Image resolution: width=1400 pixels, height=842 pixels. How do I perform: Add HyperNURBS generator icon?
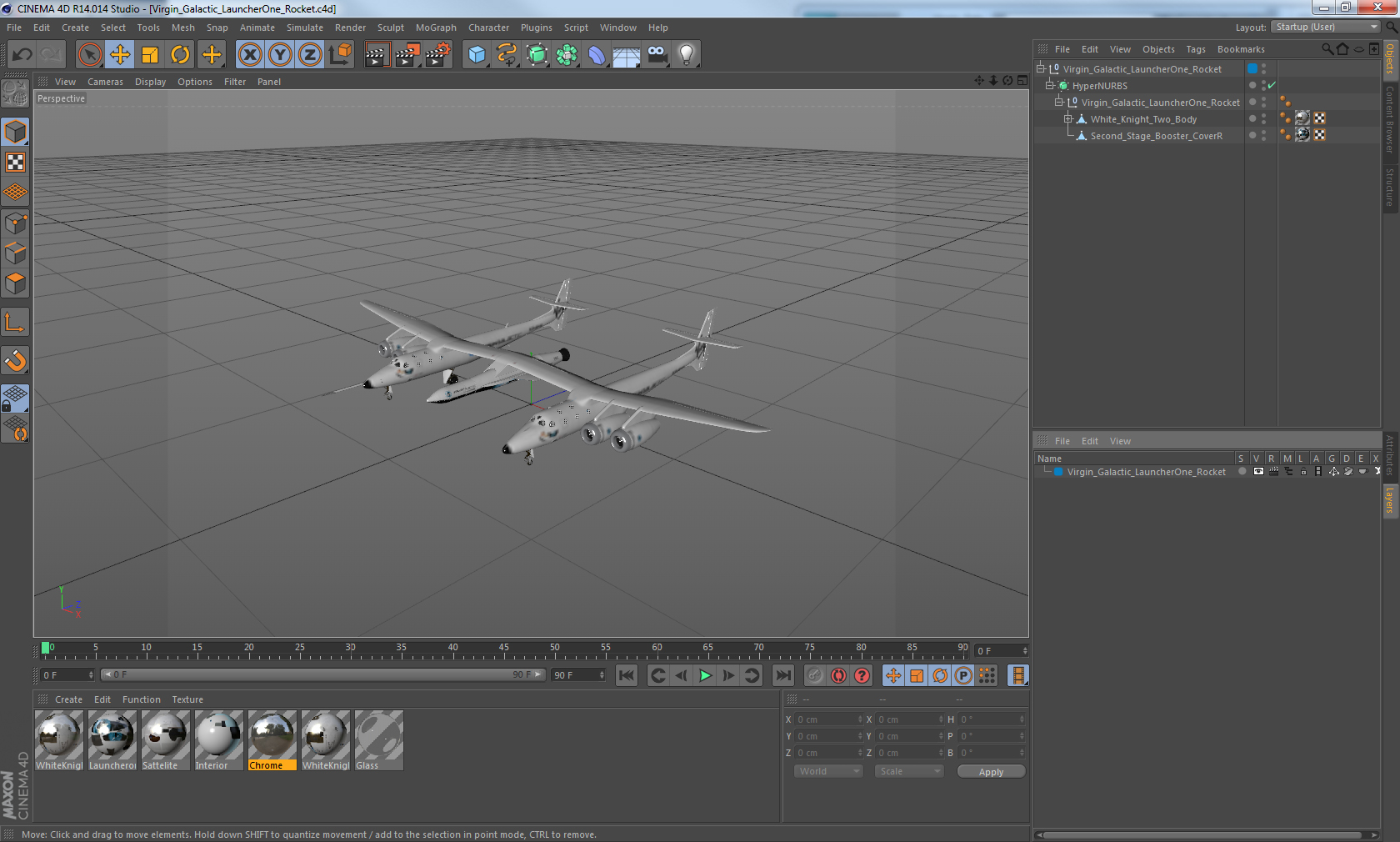(537, 55)
